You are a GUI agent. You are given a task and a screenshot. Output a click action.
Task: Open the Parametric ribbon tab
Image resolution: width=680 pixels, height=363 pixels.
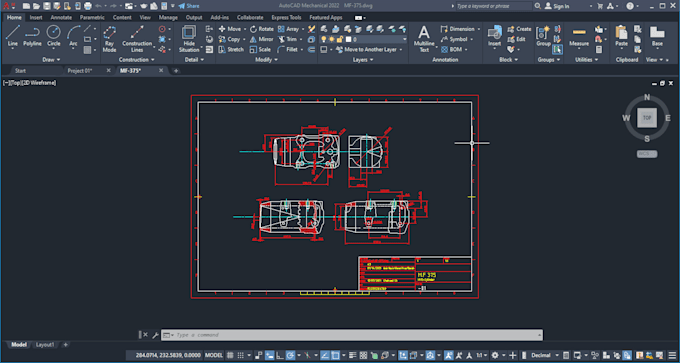[92, 18]
